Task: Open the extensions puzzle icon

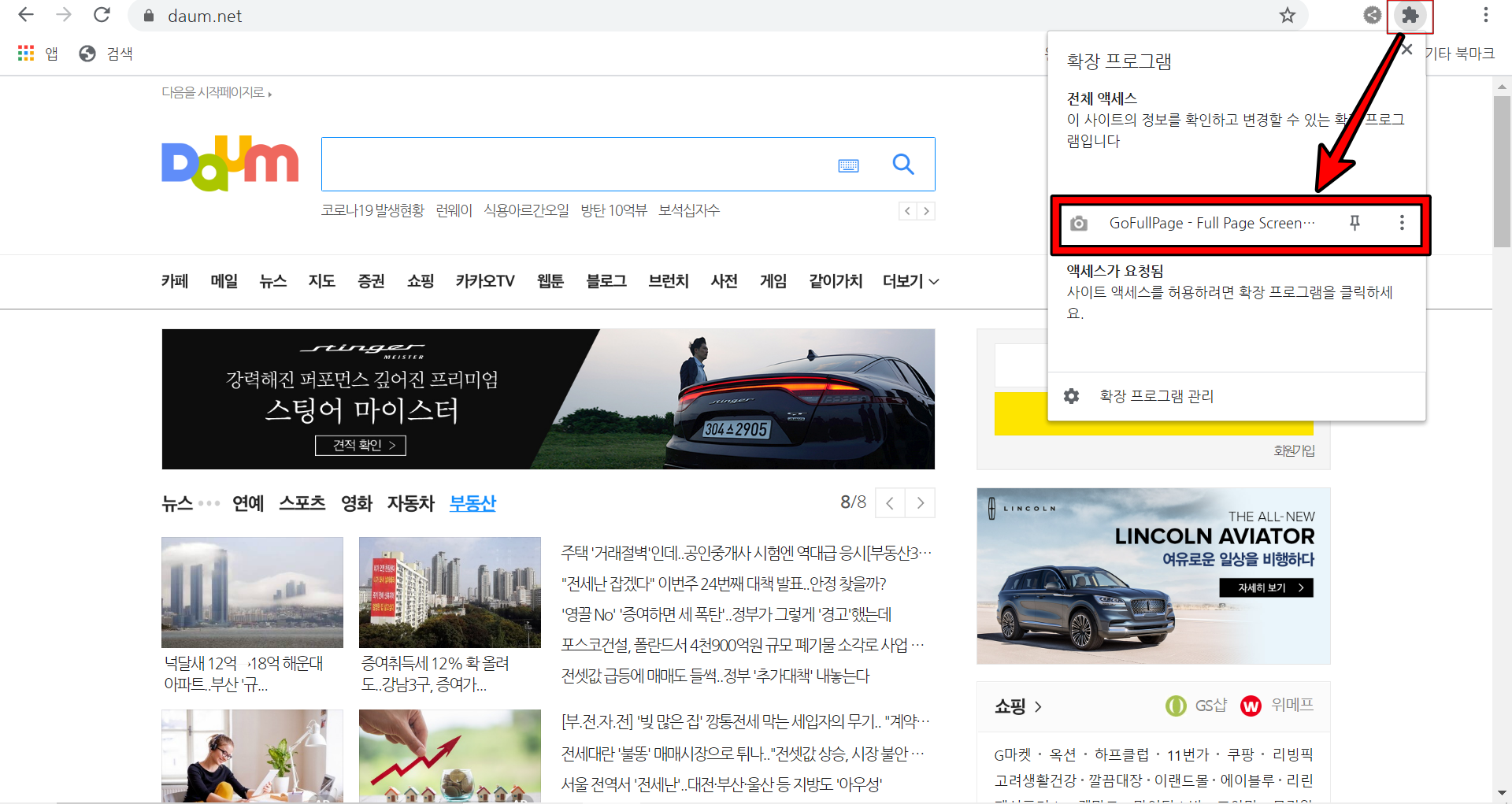Action: 1410,15
